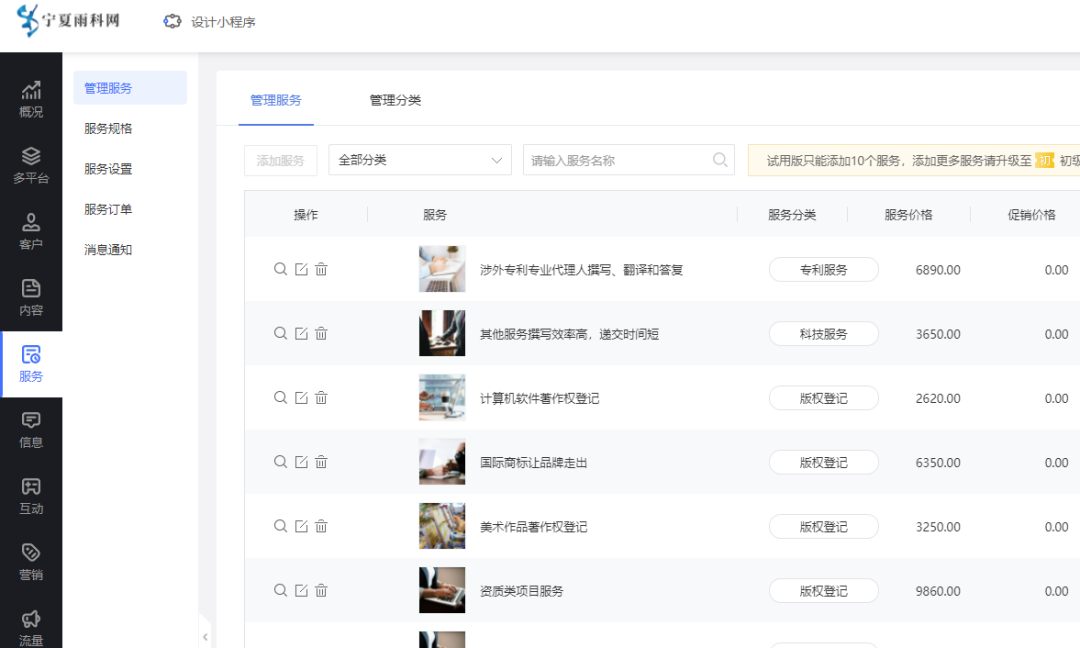
Task: Click the 添加服务 button
Action: point(280,160)
